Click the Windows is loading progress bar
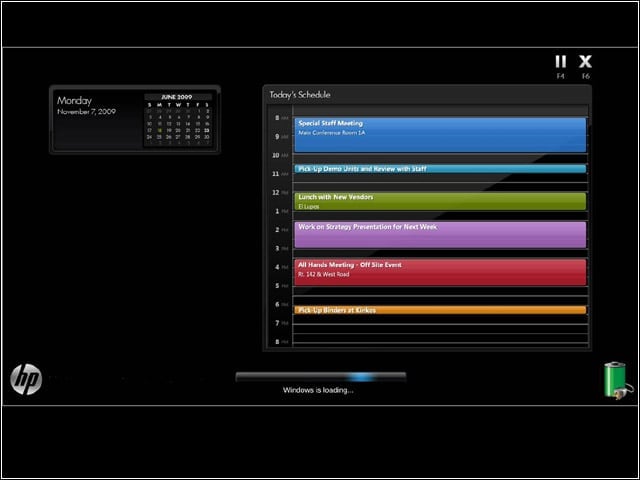Viewport: 640px width, 480px height. tap(321, 377)
